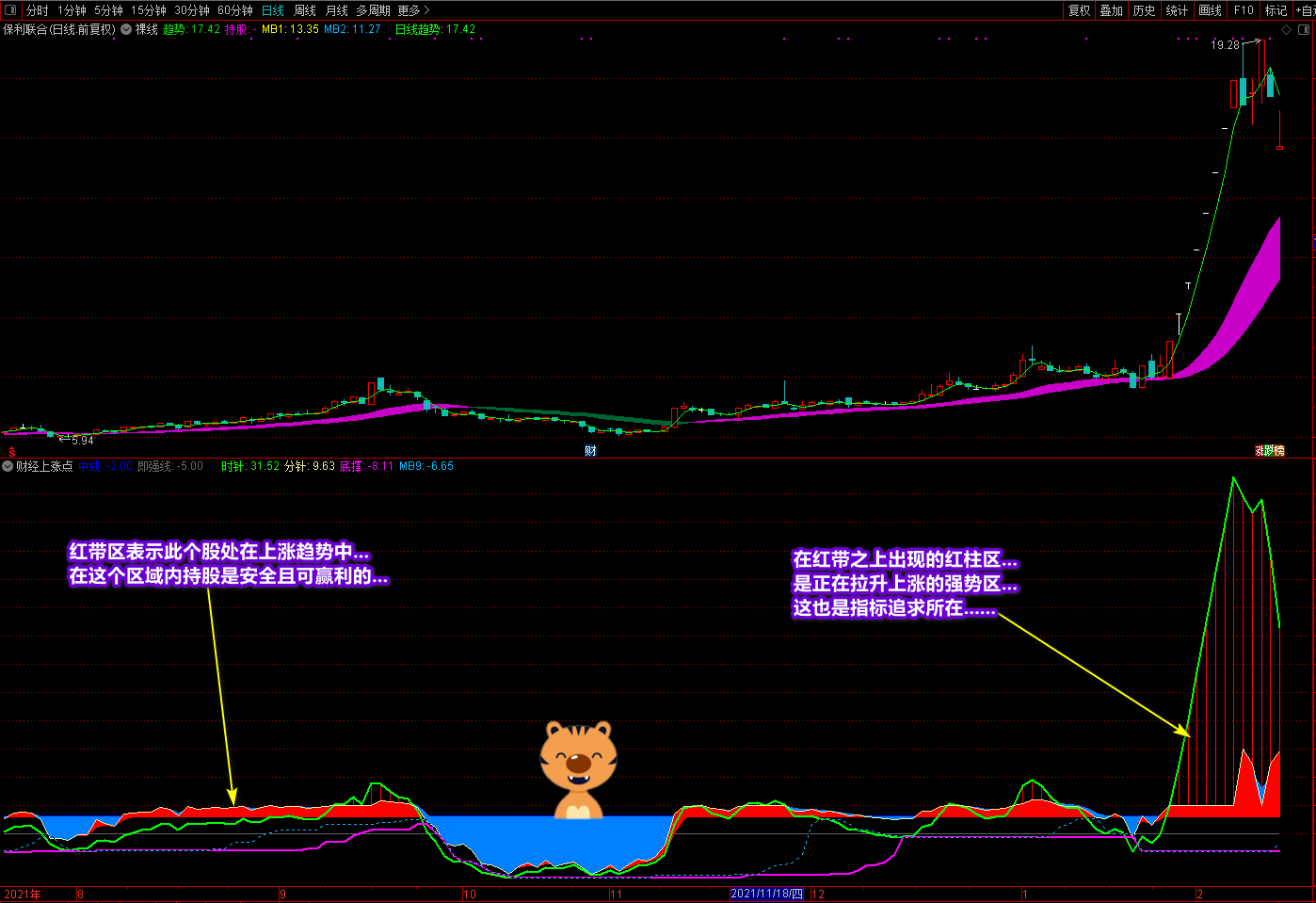This screenshot has height=903, width=1316.
Task: Open the 历史 history button
Action: point(1145,10)
